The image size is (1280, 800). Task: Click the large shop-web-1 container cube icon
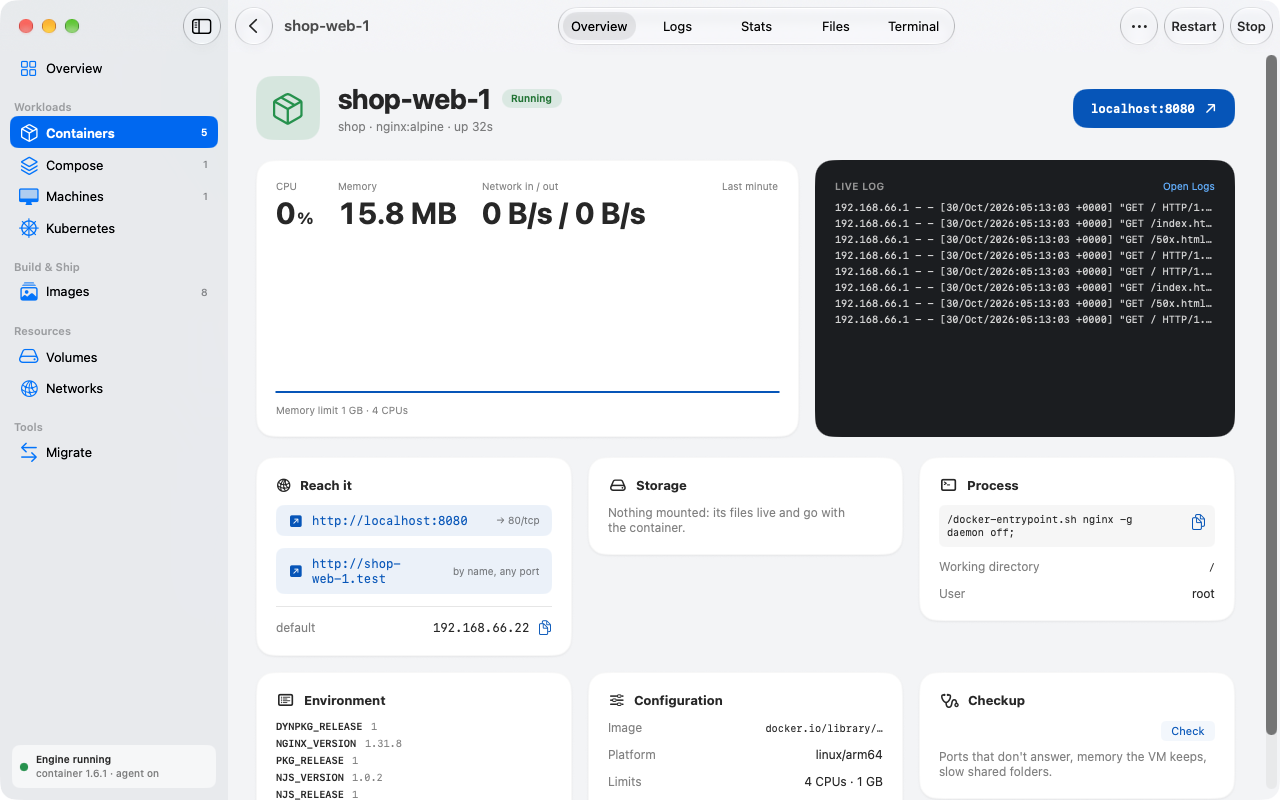(288, 108)
